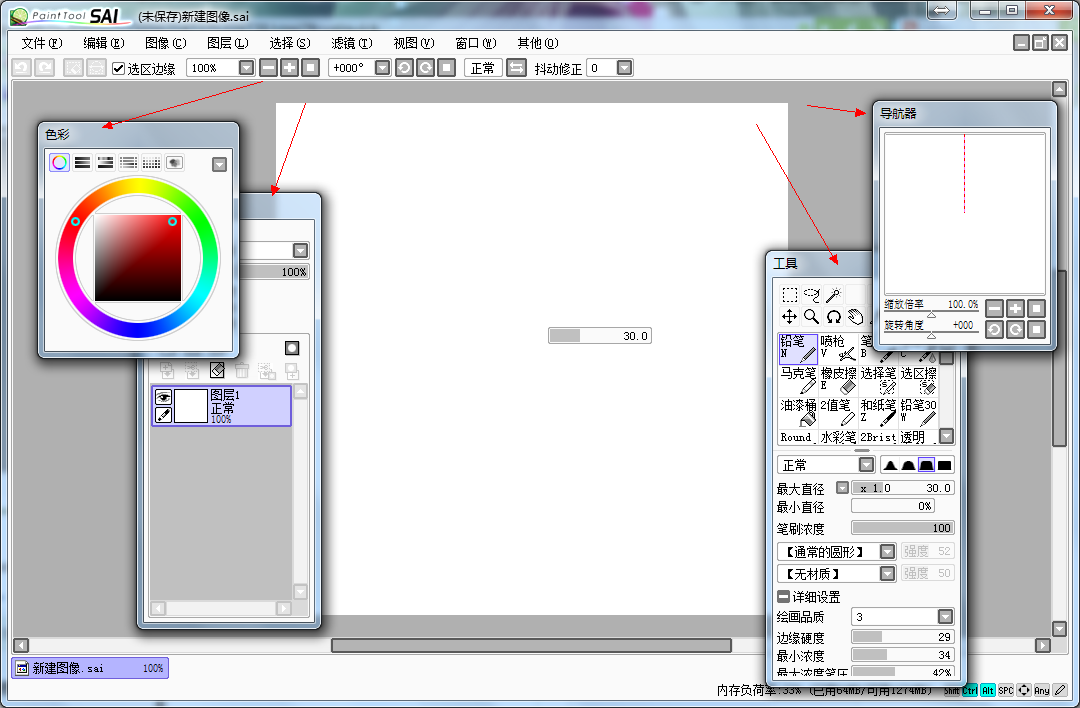The image size is (1080, 708).
Task: Click the 最小直径 value field
Action: coord(893,506)
